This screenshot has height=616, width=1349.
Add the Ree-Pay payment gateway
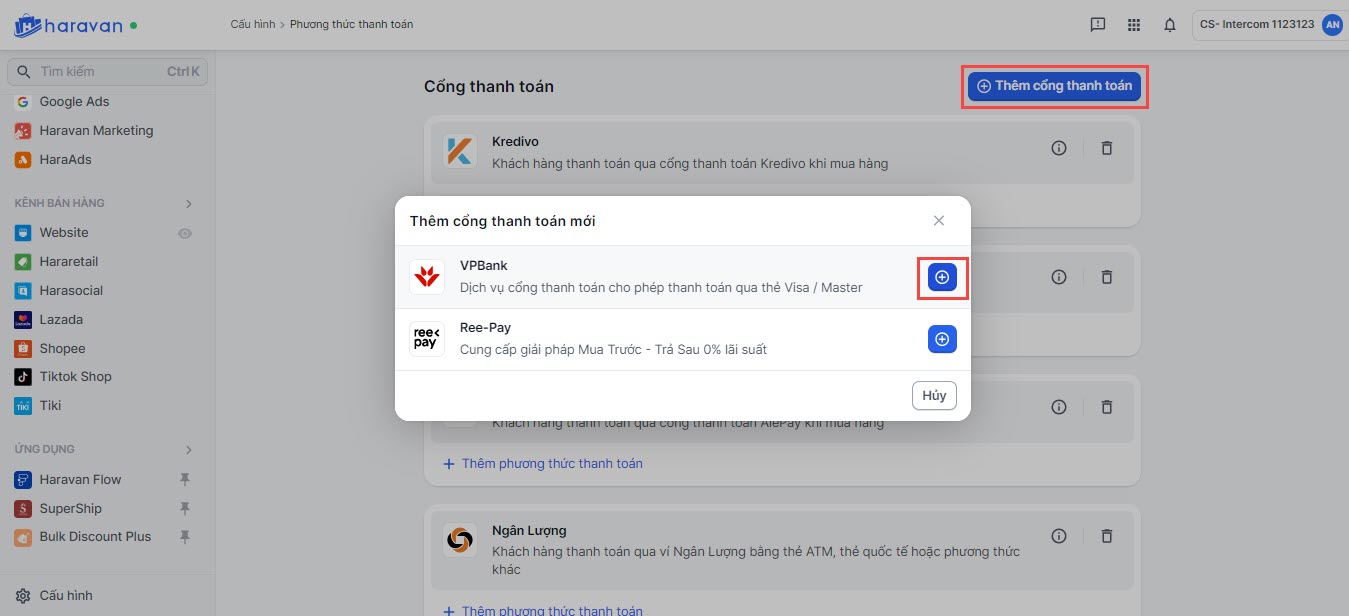(x=942, y=339)
